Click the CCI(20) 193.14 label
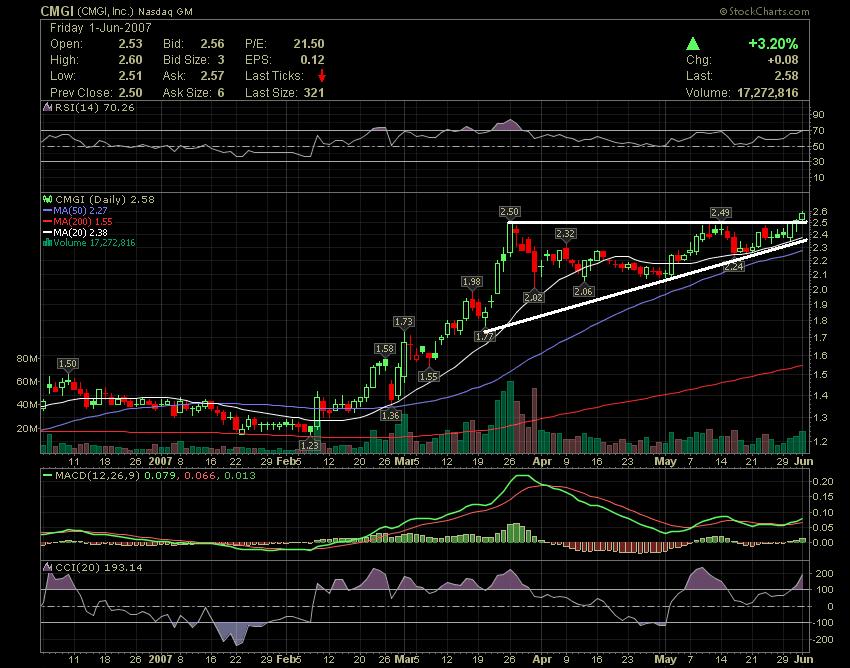This screenshot has width=850, height=668. [x=99, y=567]
